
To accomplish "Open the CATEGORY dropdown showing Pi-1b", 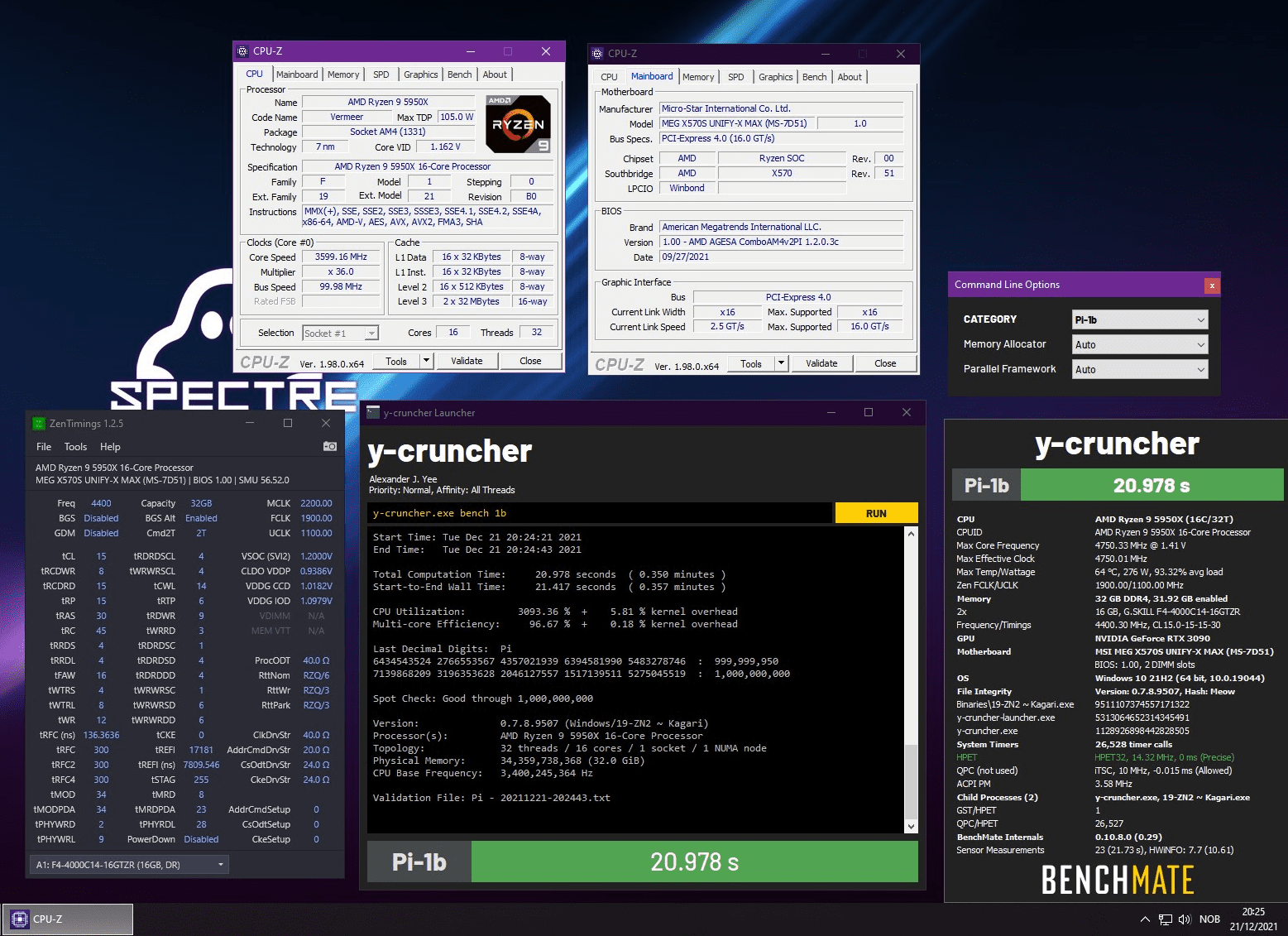I will point(1140,319).
